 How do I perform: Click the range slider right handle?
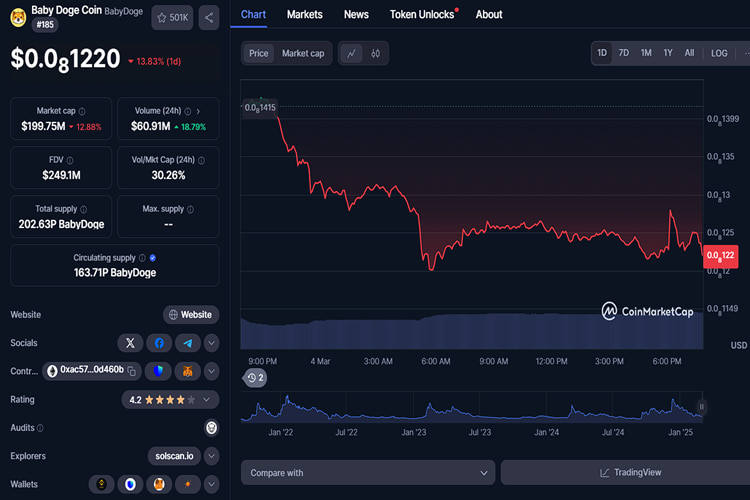pos(702,407)
